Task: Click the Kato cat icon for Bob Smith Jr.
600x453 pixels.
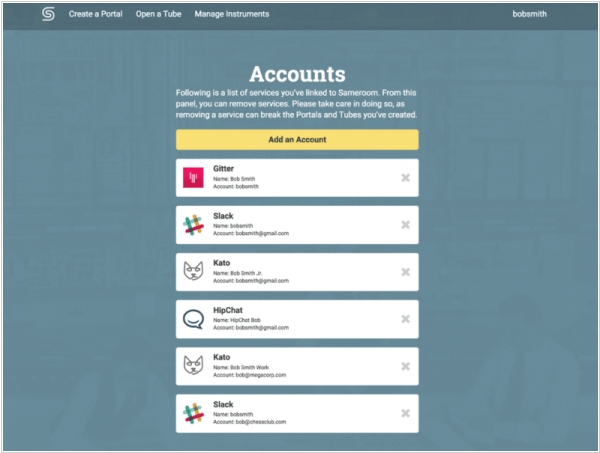Action: tap(193, 271)
